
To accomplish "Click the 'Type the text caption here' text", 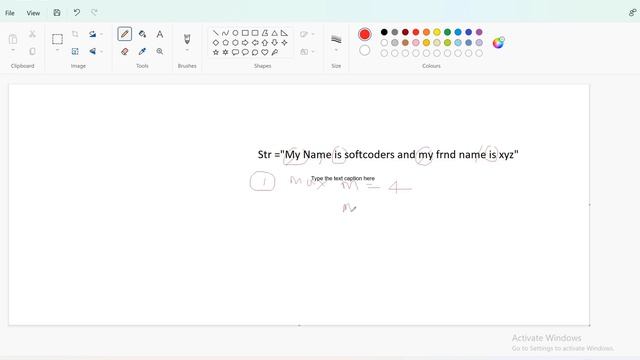I will pyautogui.click(x=343, y=178).
